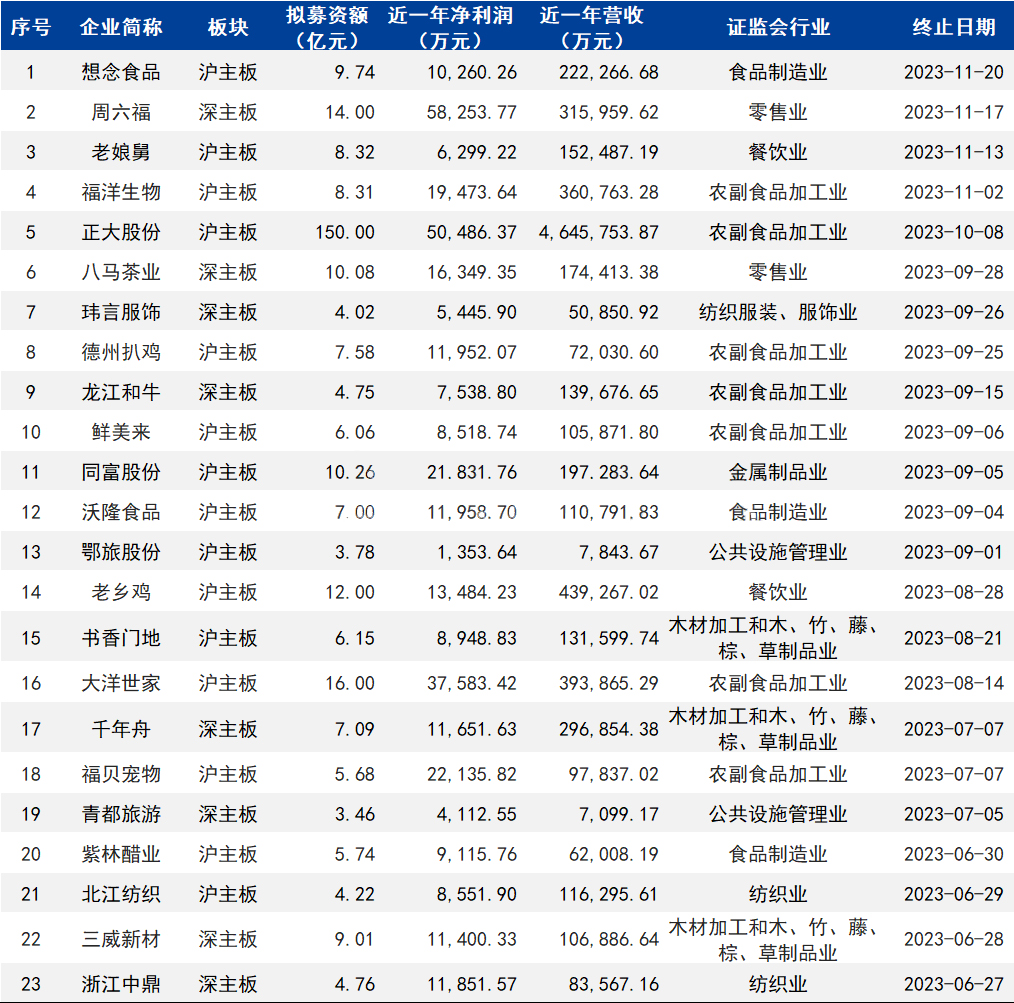Select 德州扒鸡 in the table
Screen dimensions: 1014x1003
pyautogui.click(x=121, y=352)
